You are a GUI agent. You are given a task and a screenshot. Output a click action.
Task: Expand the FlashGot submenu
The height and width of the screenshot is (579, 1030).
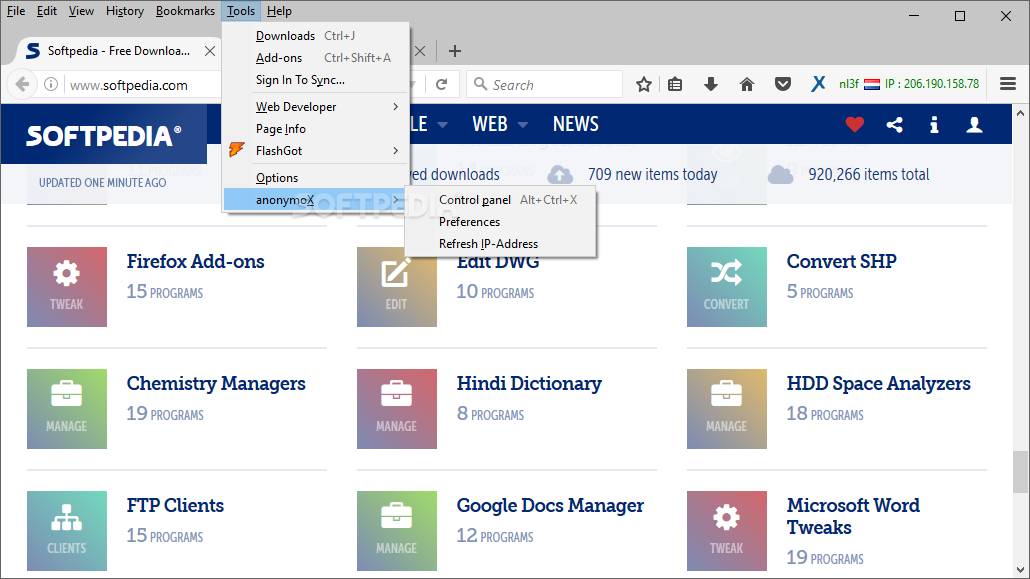315,151
